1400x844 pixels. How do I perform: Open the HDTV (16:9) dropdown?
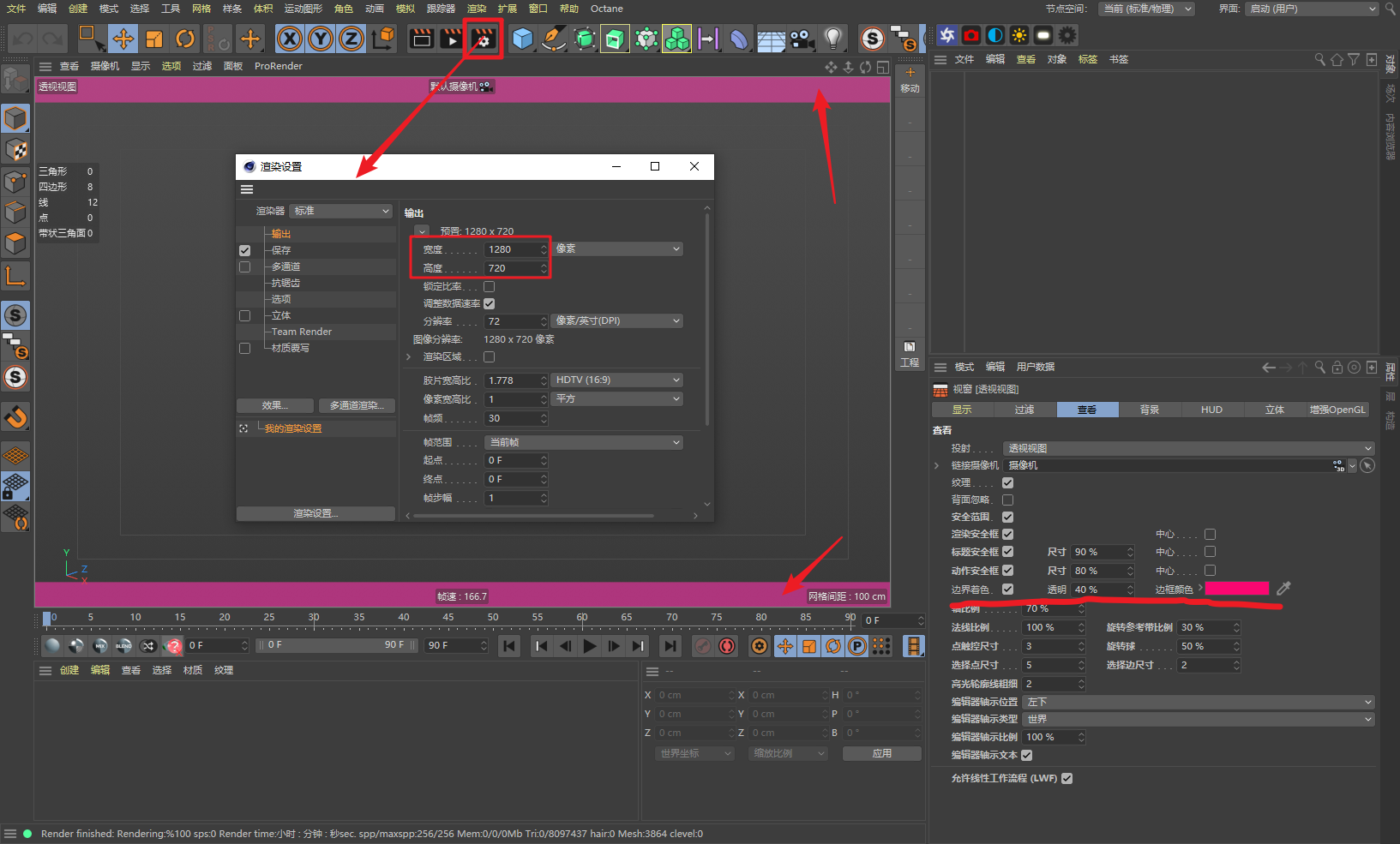pyautogui.click(x=617, y=380)
